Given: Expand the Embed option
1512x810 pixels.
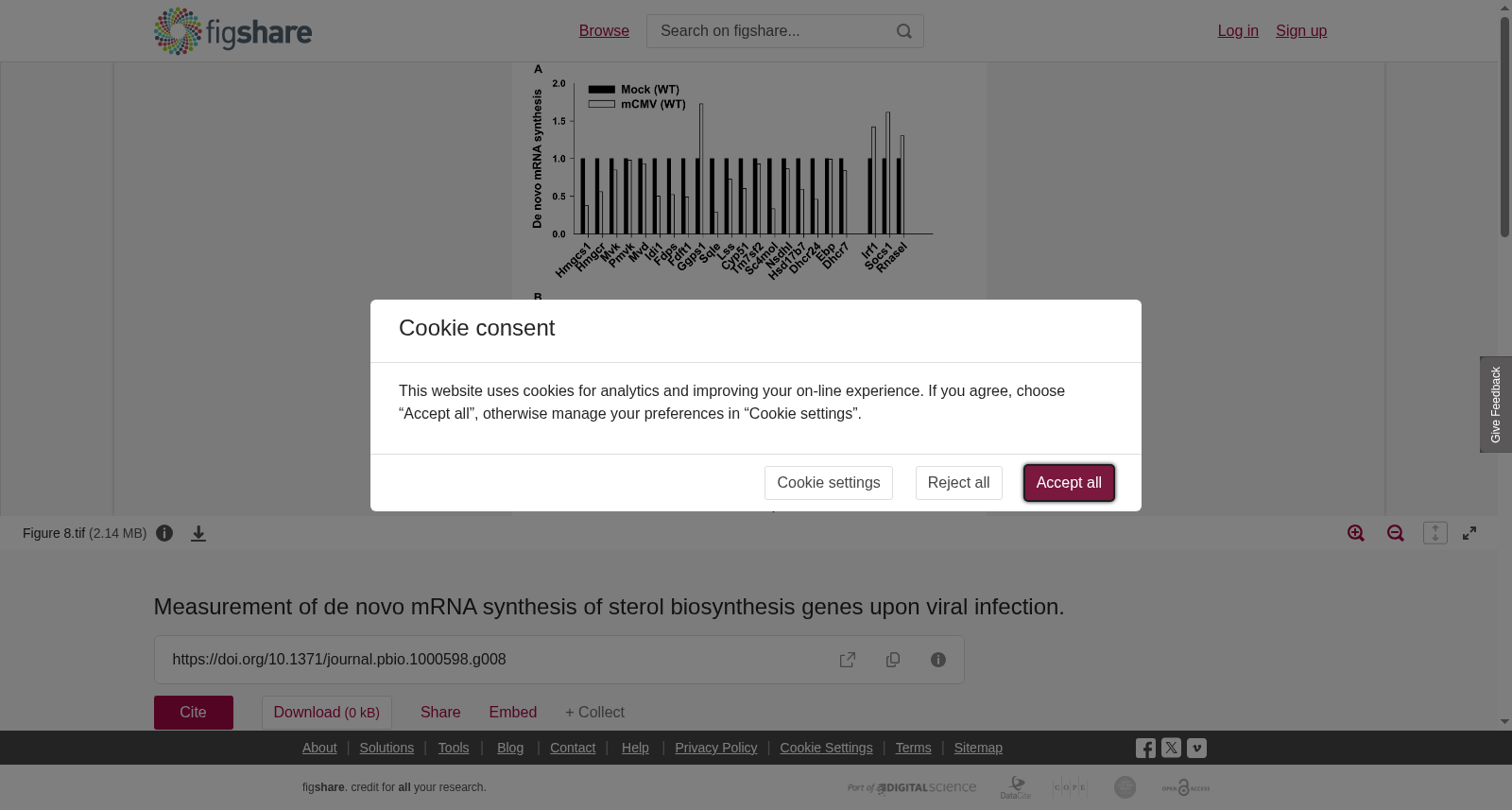Looking at the screenshot, I should point(513,713).
